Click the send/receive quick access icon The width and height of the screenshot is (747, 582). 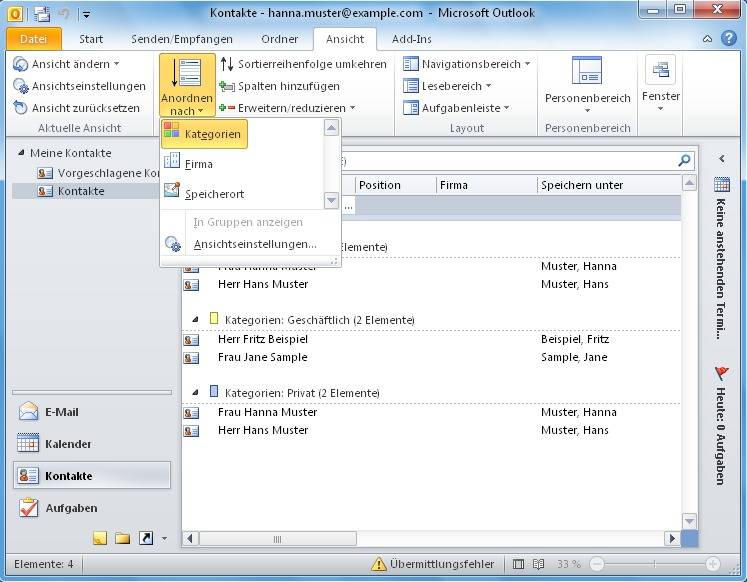point(41,13)
